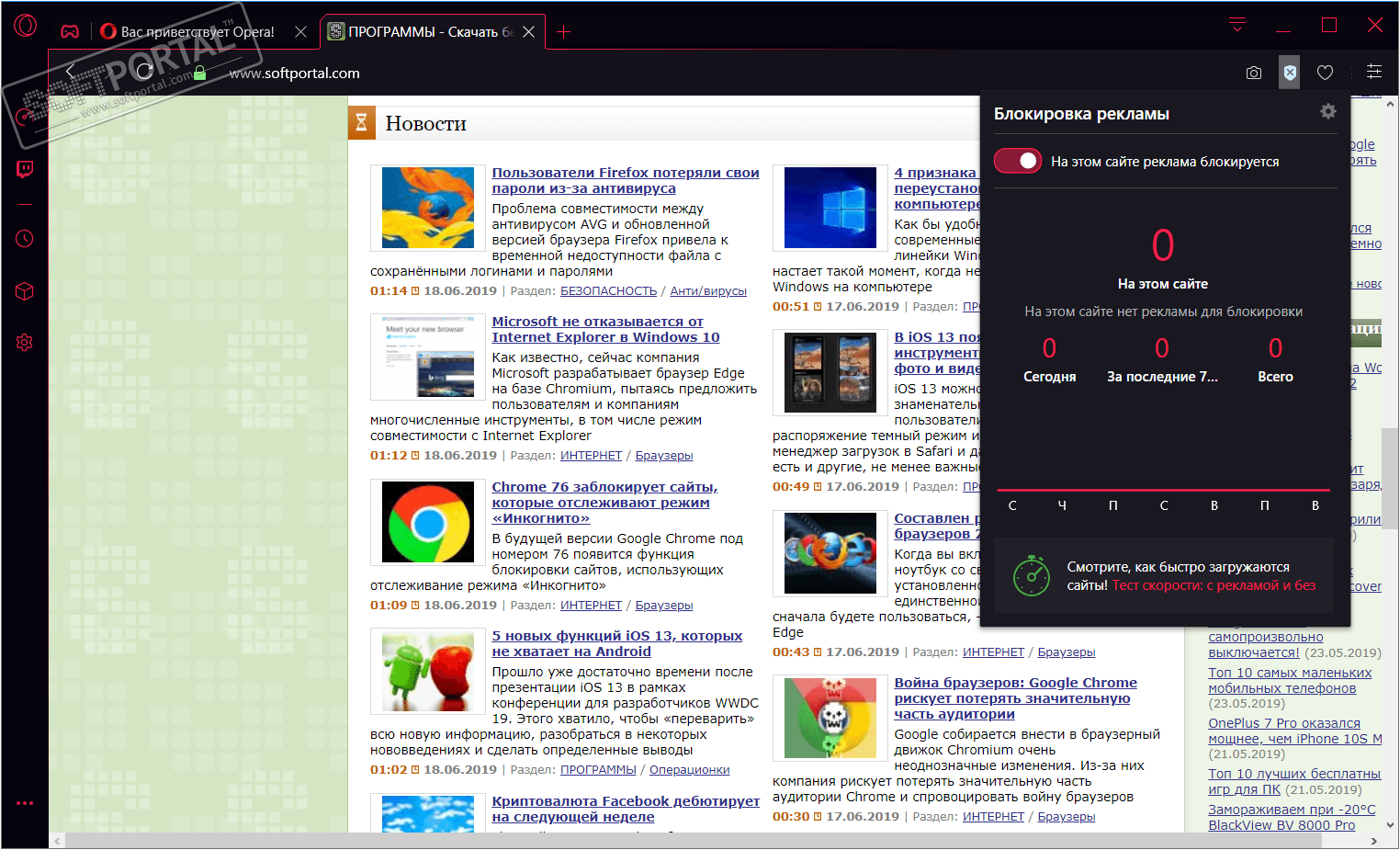Show site security info via lock icon
This screenshot has height=850, width=1400.
199,73
